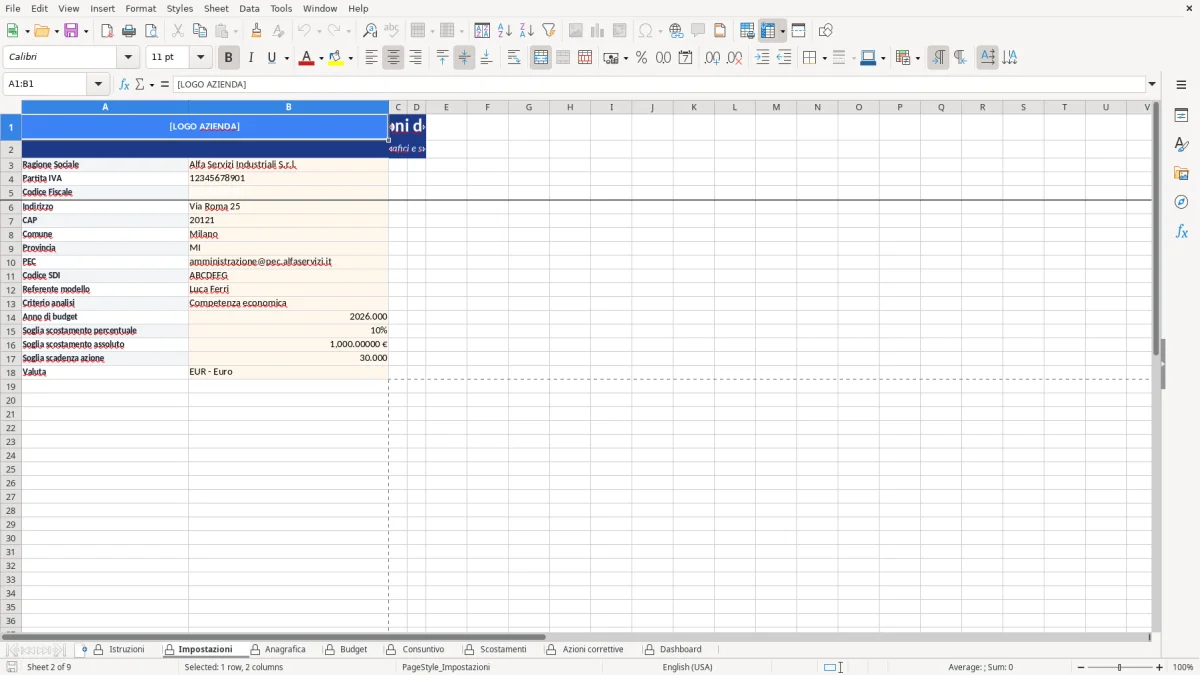Insert hyperlink with globe icon

(676, 31)
